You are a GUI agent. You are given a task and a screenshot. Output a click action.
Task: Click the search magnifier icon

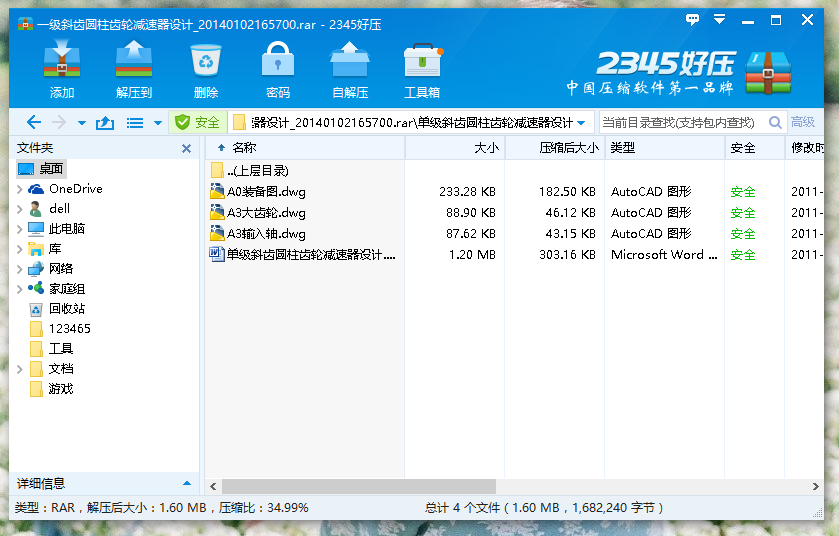tap(775, 122)
